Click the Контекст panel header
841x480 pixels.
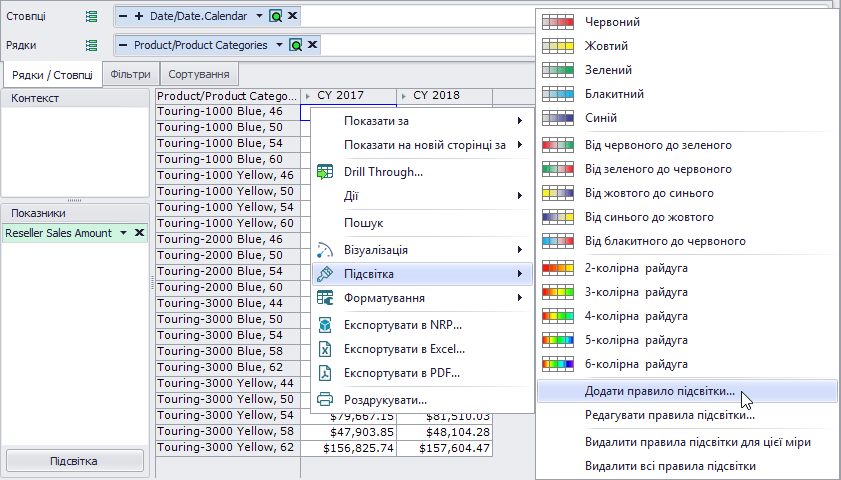coord(75,98)
